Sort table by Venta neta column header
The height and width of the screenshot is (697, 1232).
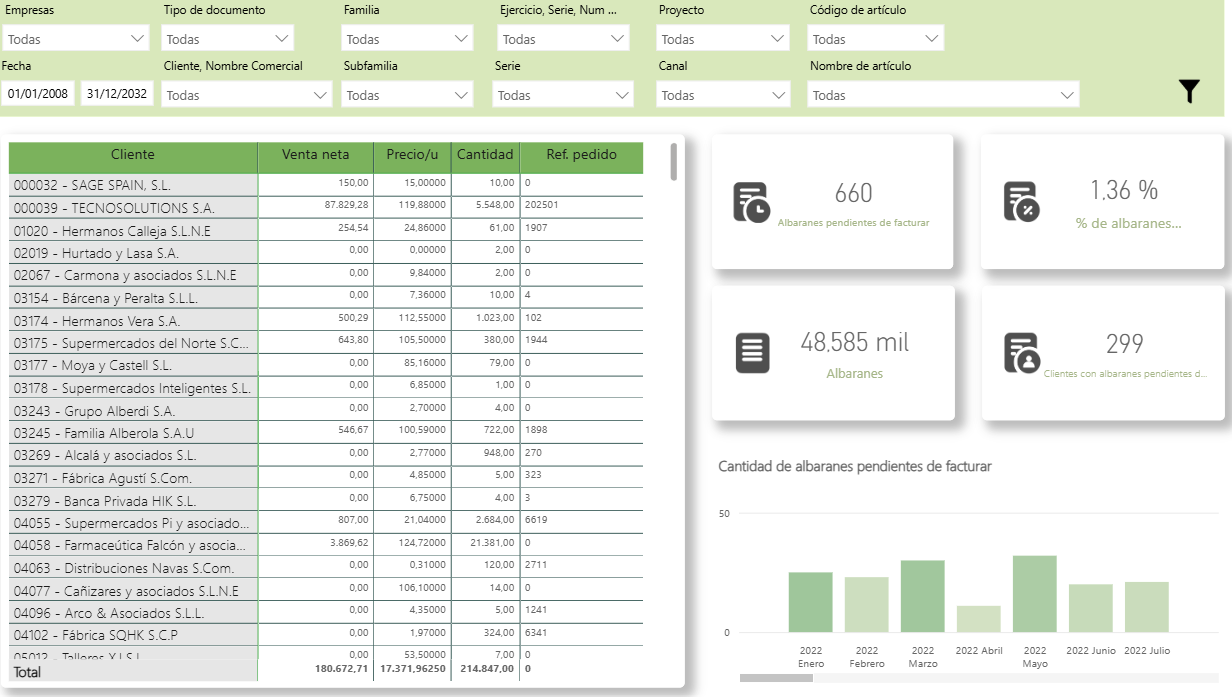coord(315,155)
